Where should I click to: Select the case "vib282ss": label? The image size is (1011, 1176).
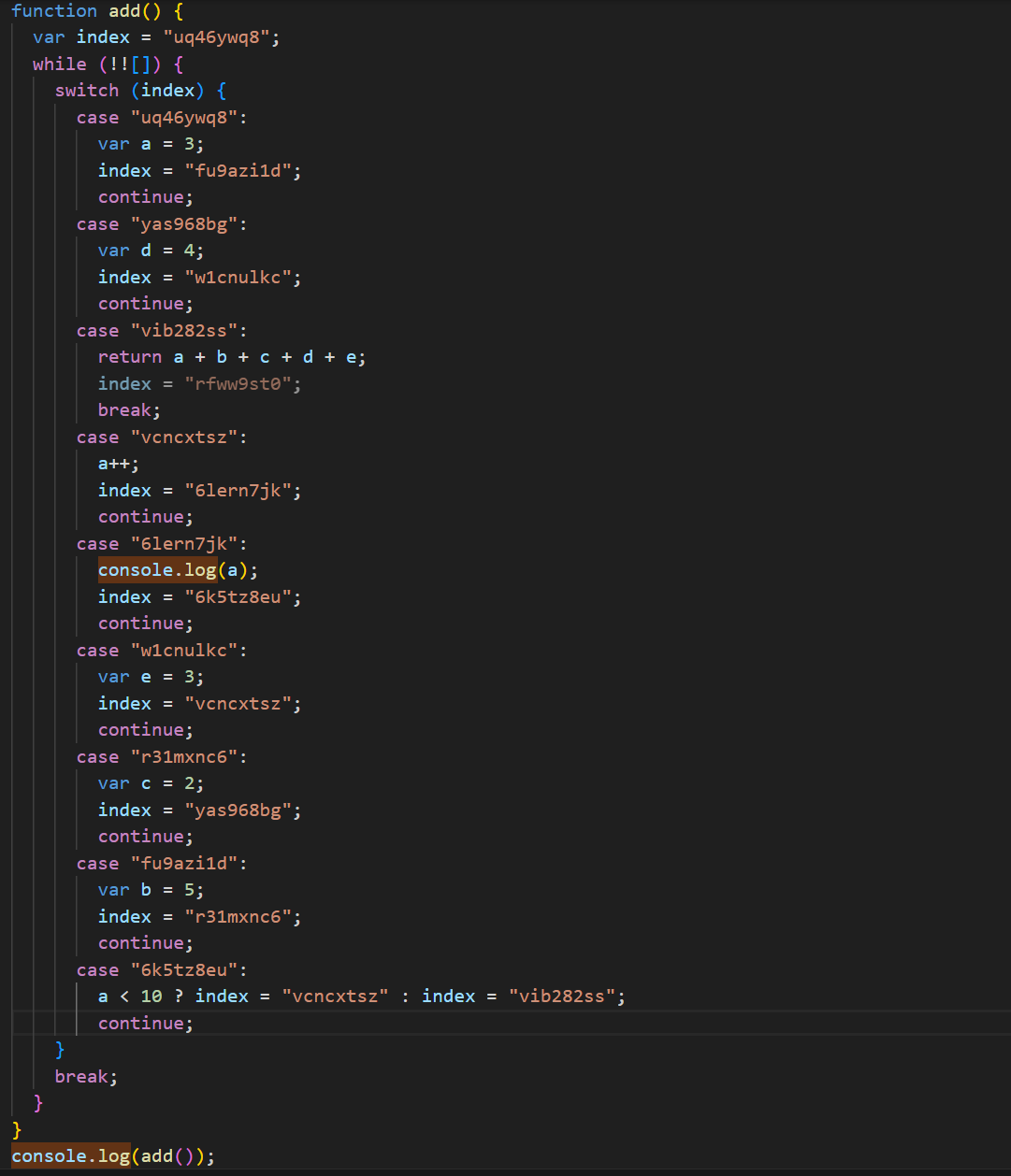point(162,331)
